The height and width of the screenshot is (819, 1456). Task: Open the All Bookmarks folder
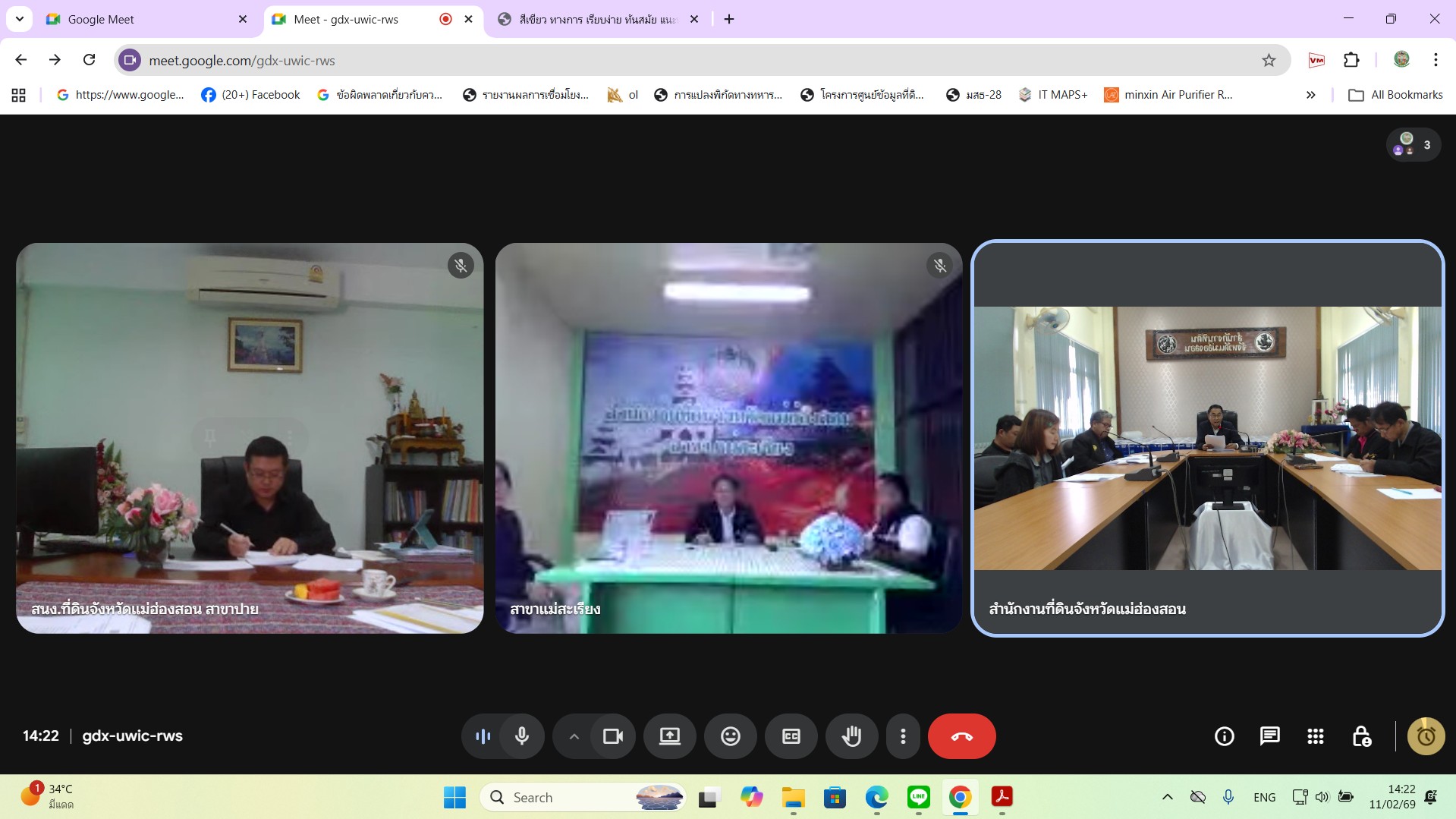click(1395, 95)
